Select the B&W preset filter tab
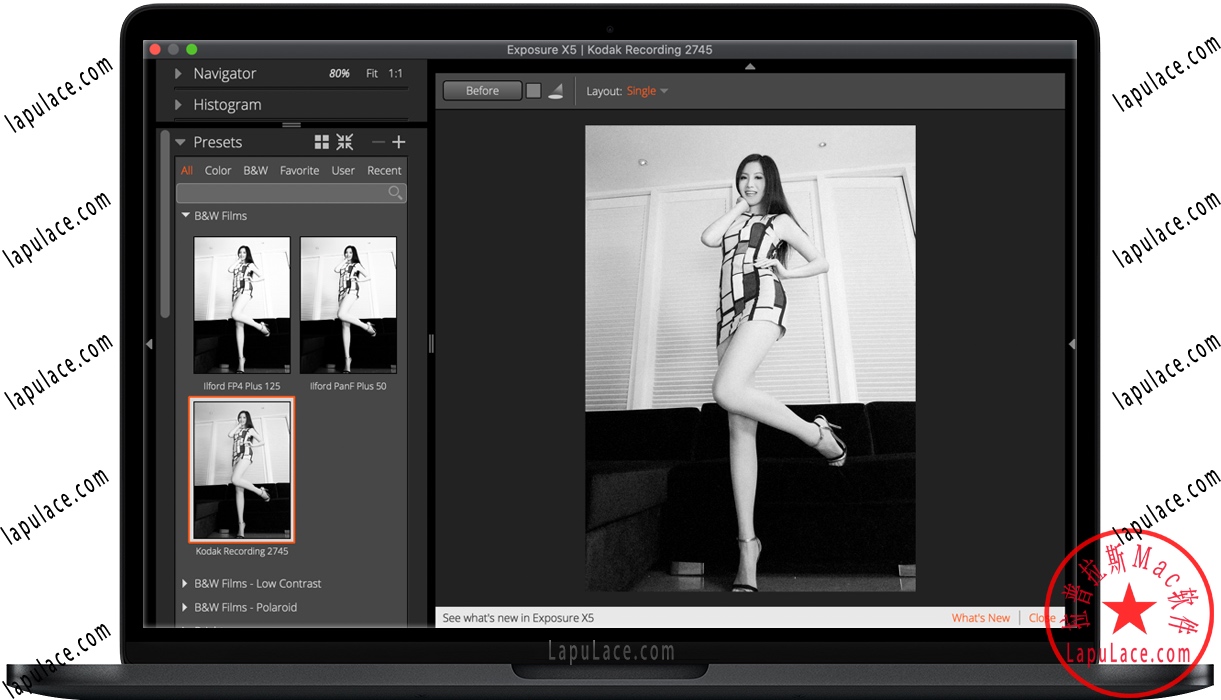1221x700 pixels. [256, 171]
